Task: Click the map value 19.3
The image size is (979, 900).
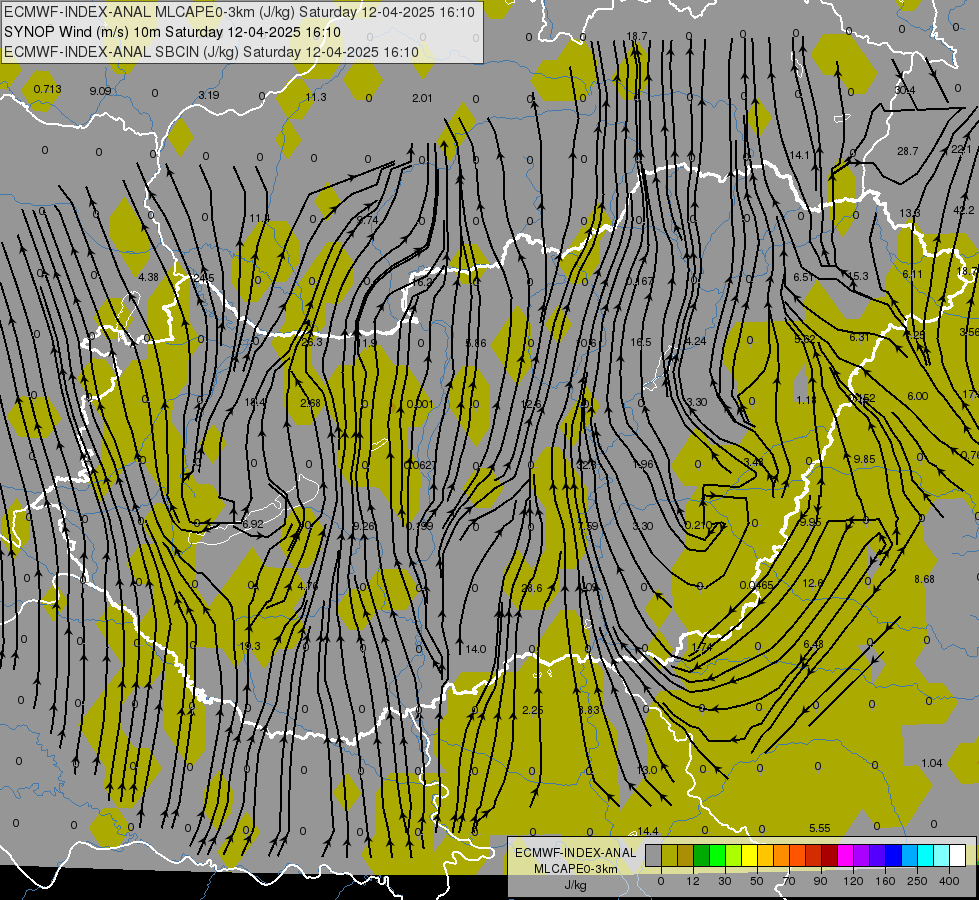Action: pos(250,646)
